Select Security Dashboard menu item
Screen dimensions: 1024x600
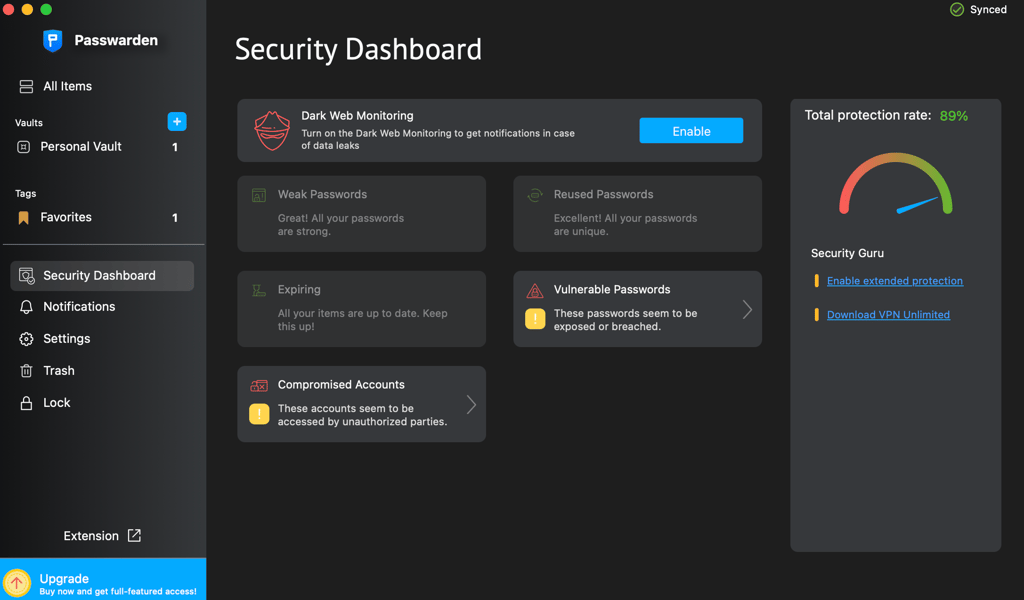tap(103, 276)
